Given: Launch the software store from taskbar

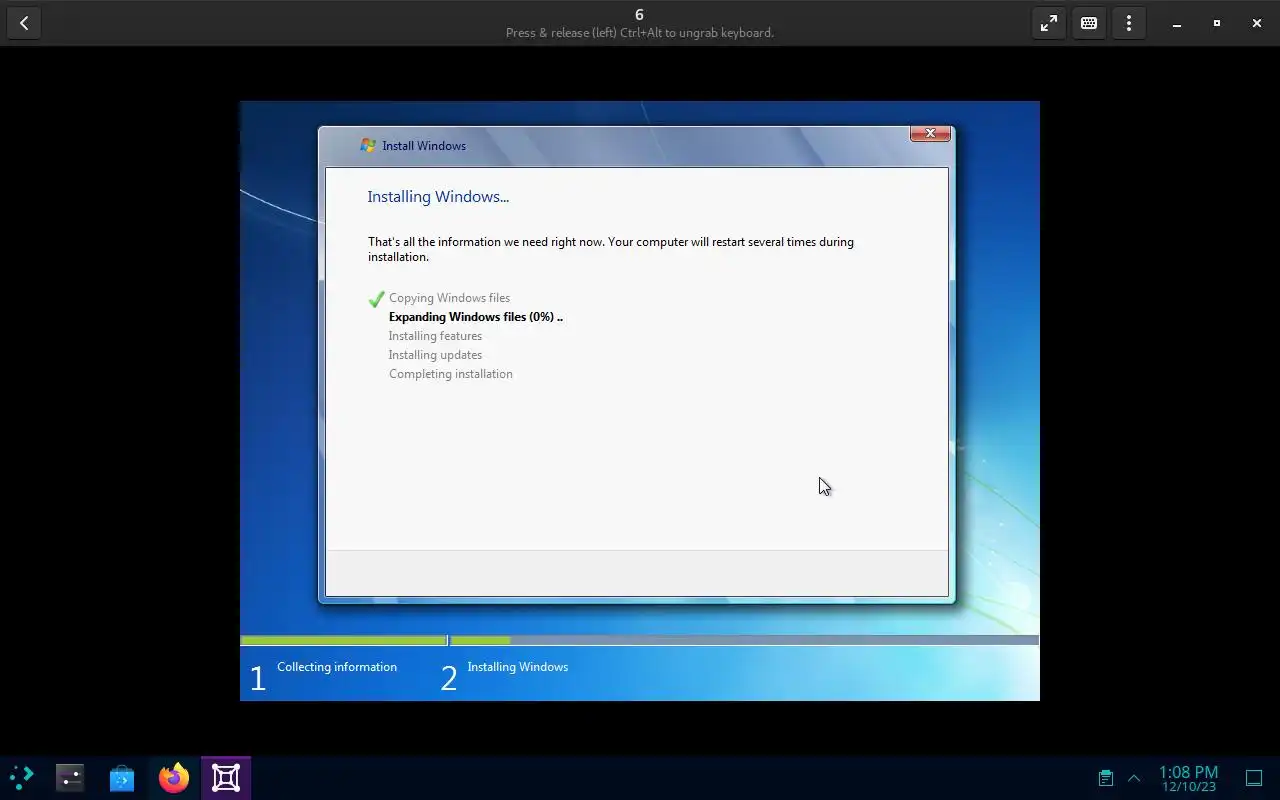Looking at the screenshot, I should tap(122, 777).
